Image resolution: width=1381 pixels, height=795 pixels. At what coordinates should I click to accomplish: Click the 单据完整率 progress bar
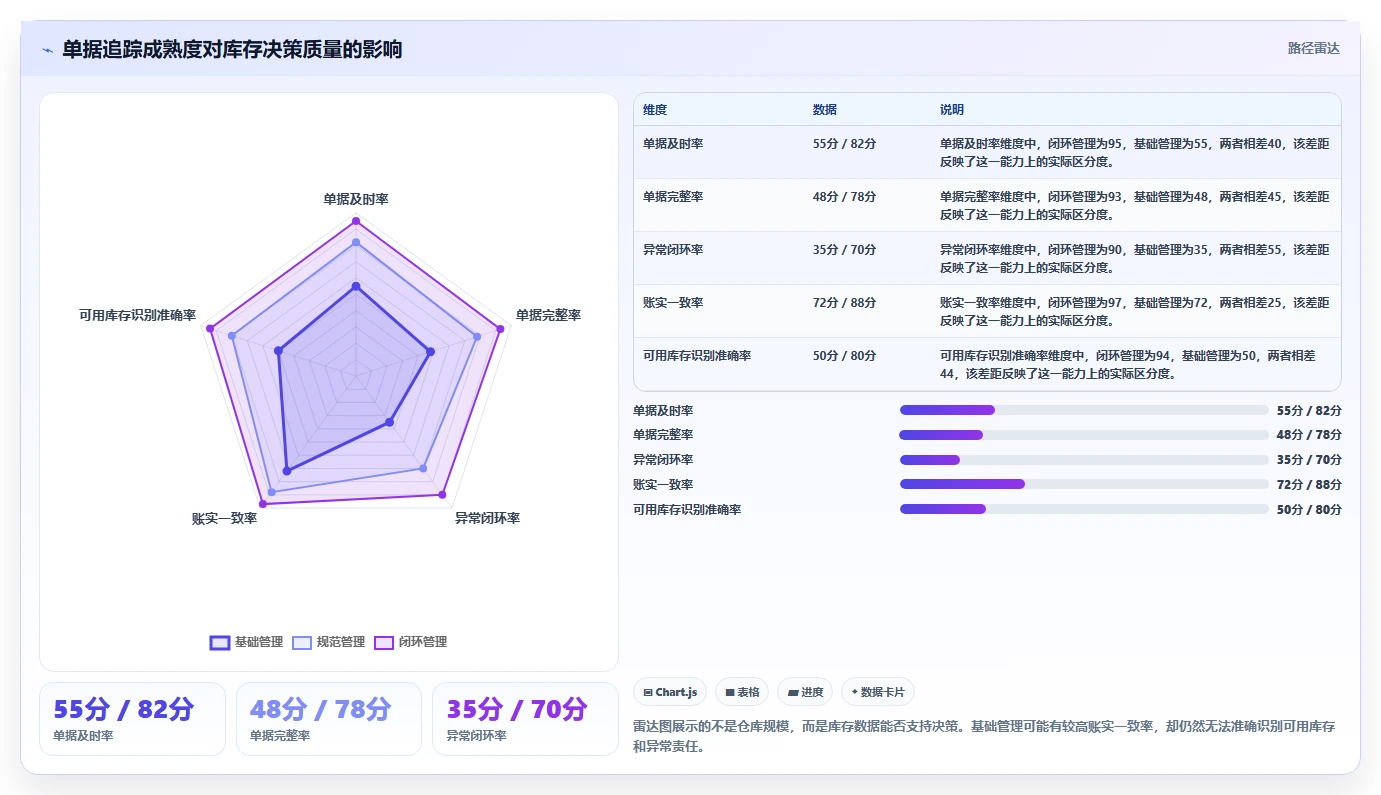(x=1084, y=435)
